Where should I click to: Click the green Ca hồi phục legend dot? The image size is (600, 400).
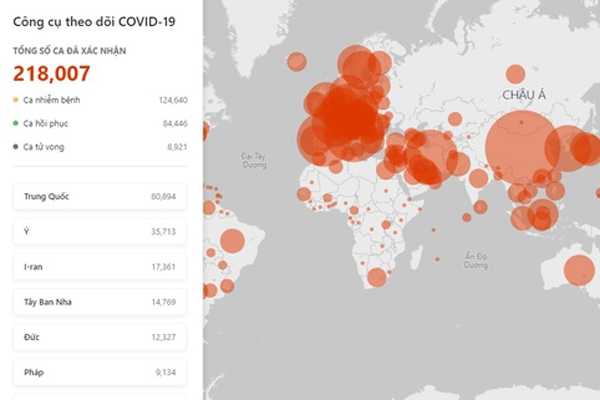(15, 123)
